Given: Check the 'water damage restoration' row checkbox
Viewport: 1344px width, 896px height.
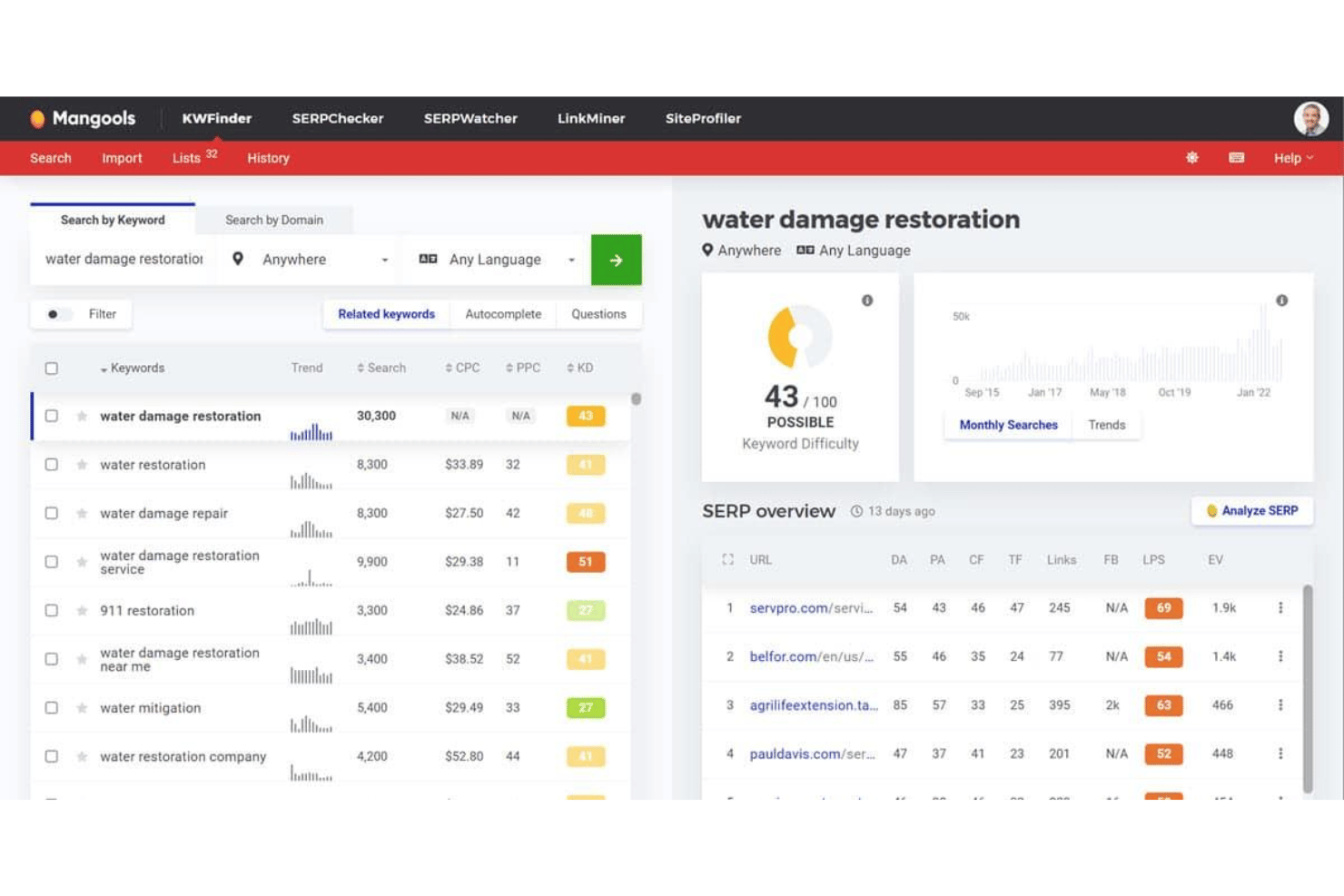Looking at the screenshot, I should click(52, 416).
